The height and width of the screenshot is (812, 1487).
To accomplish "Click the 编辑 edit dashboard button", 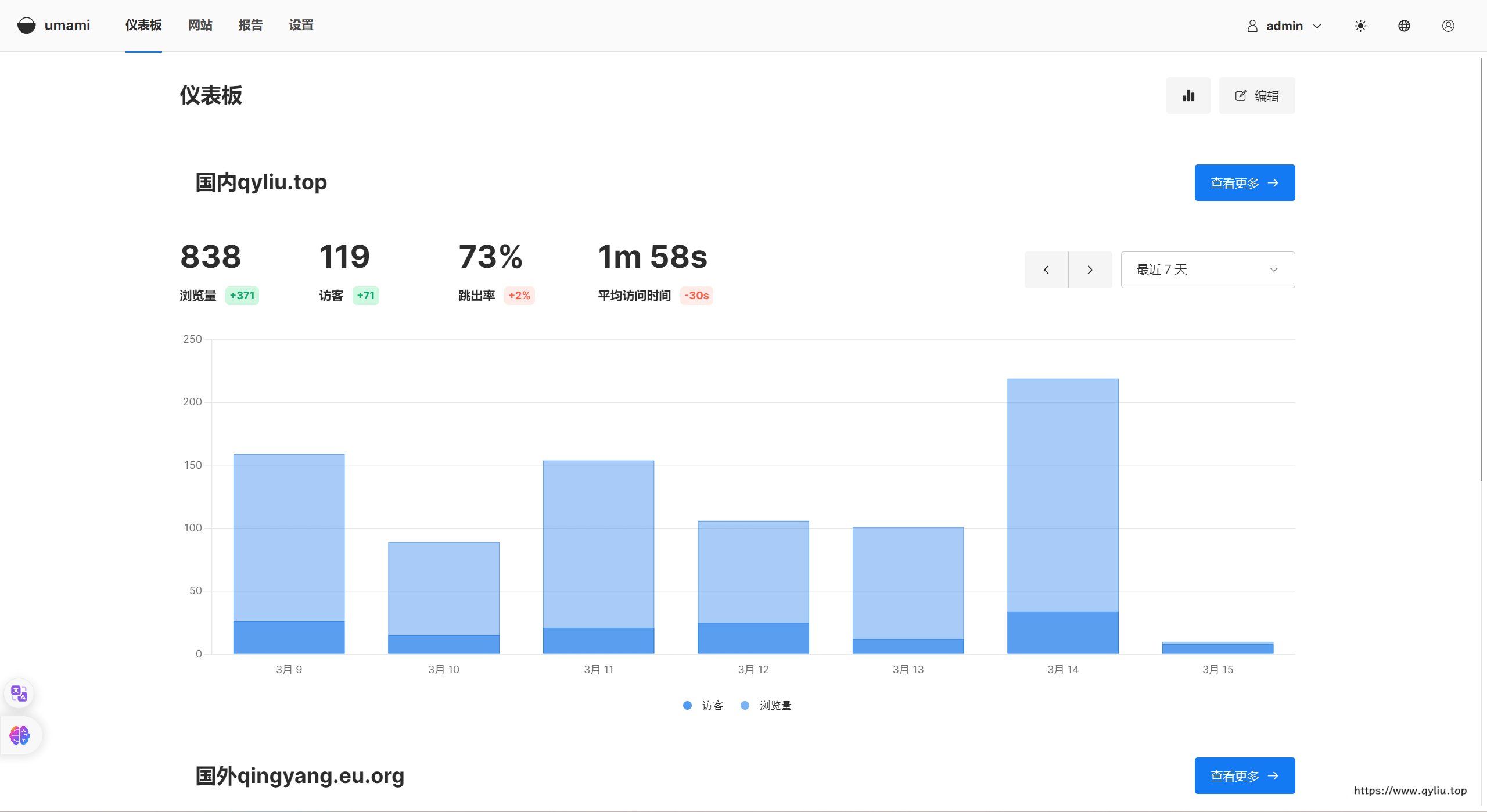I will click(x=1256, y=96).
